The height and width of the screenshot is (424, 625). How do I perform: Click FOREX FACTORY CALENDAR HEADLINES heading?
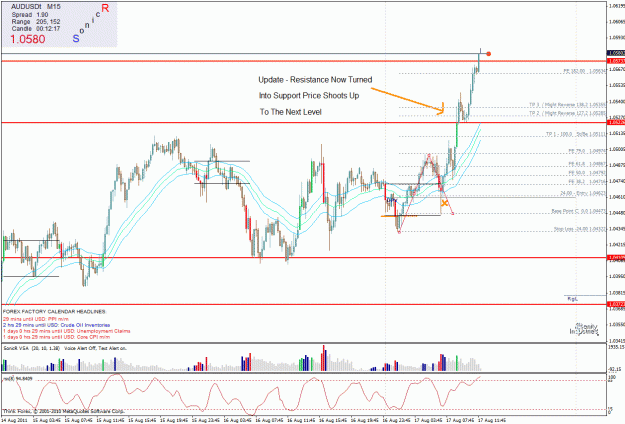coord(54,311)
